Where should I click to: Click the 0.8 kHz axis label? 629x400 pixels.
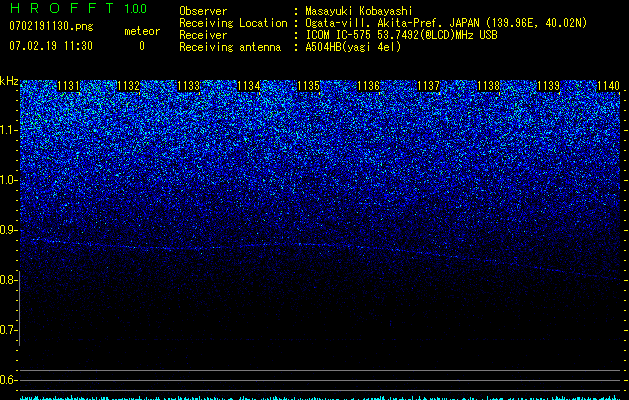pos(8,280)
